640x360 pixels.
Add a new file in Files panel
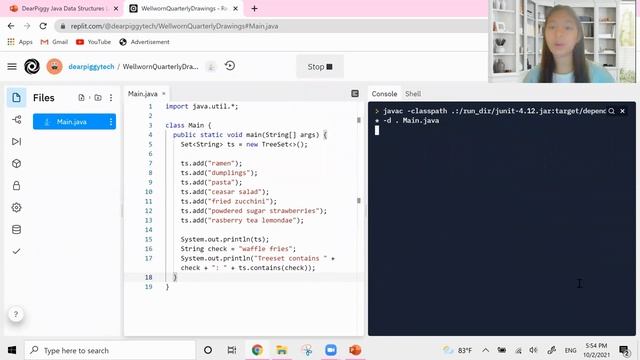[81, 98]
